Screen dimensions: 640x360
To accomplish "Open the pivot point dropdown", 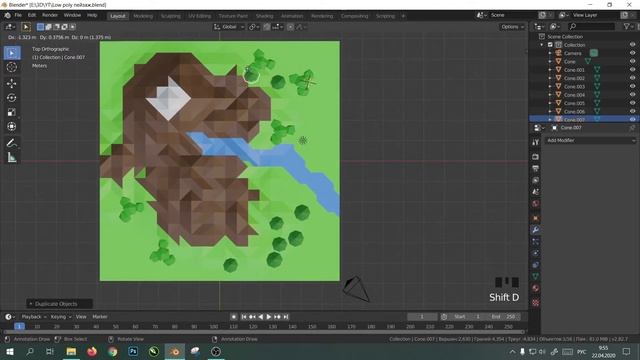I will [x=254, y=27].
